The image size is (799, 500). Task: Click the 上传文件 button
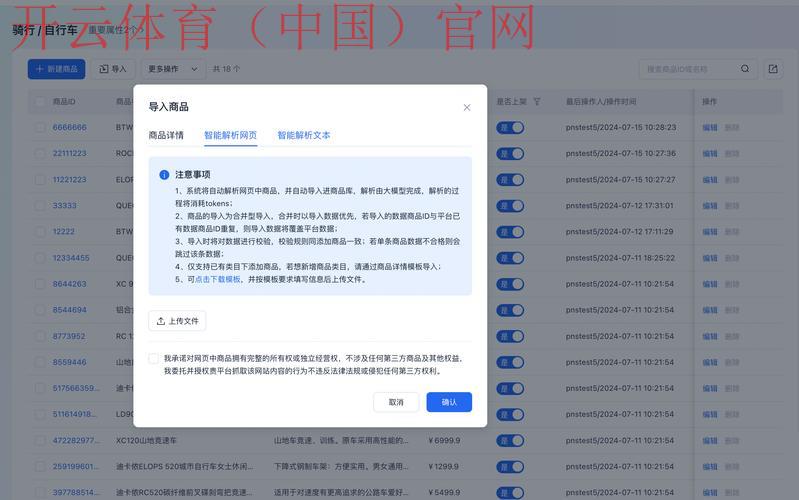coord(177,321)
